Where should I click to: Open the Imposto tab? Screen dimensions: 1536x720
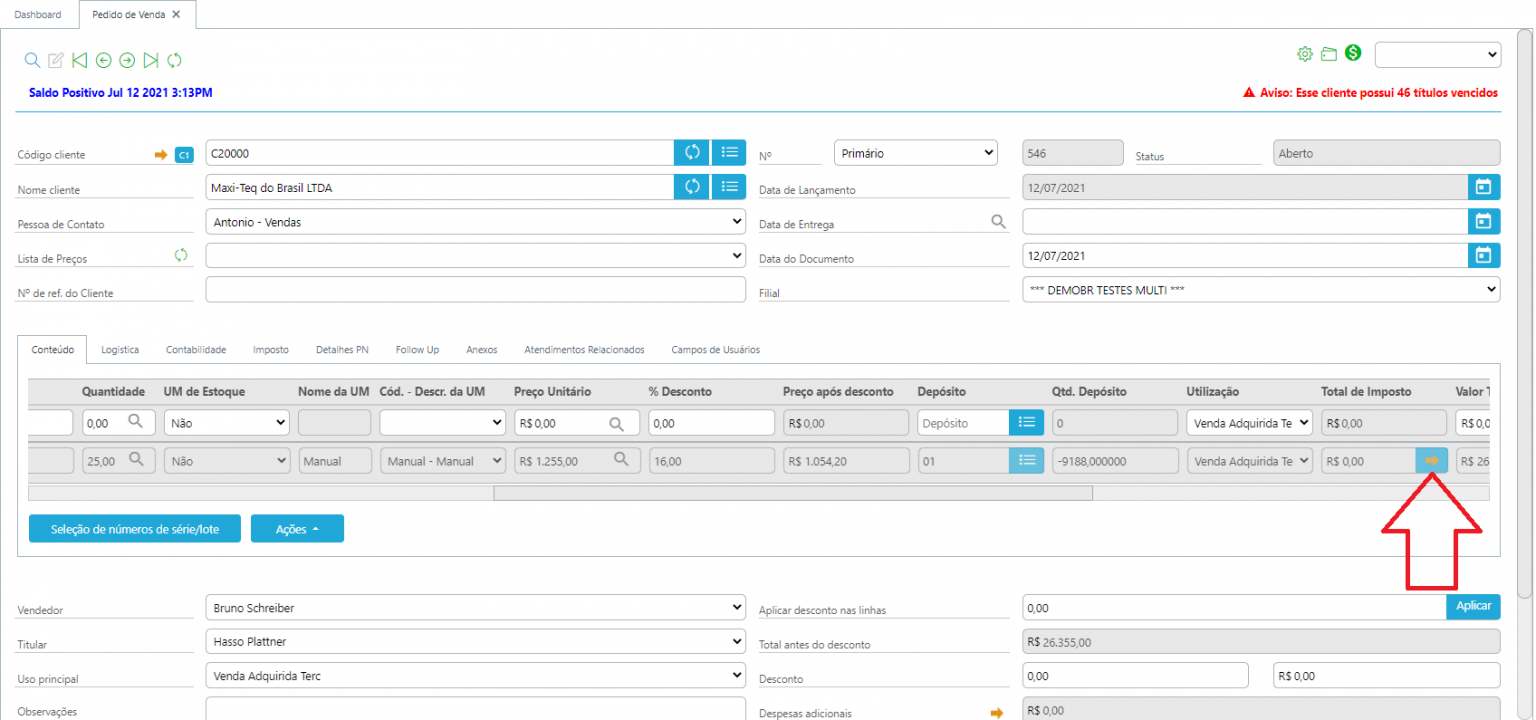pos(271,350)
